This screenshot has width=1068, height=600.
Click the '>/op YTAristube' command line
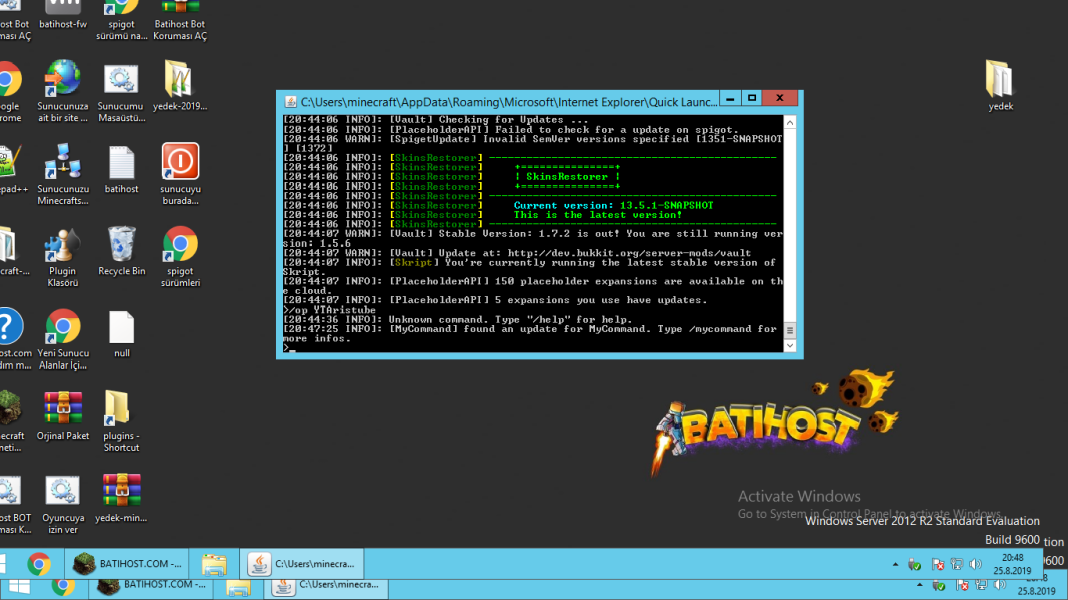(x=330, y=310)
